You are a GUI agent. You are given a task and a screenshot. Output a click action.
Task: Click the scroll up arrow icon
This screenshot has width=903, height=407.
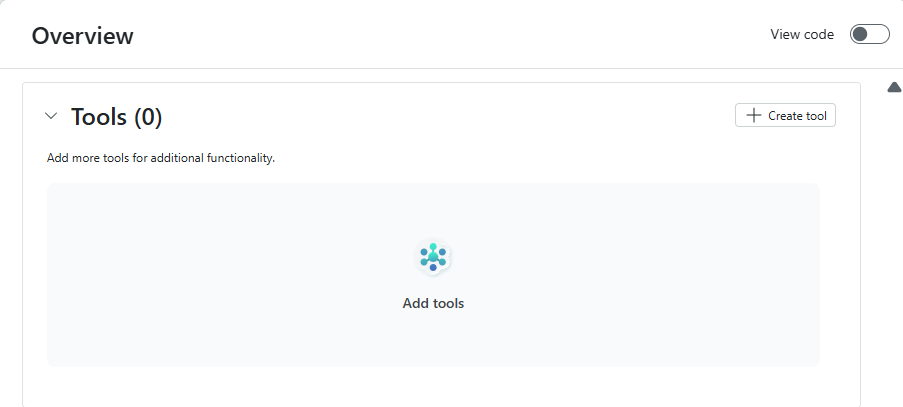point(895,88)
